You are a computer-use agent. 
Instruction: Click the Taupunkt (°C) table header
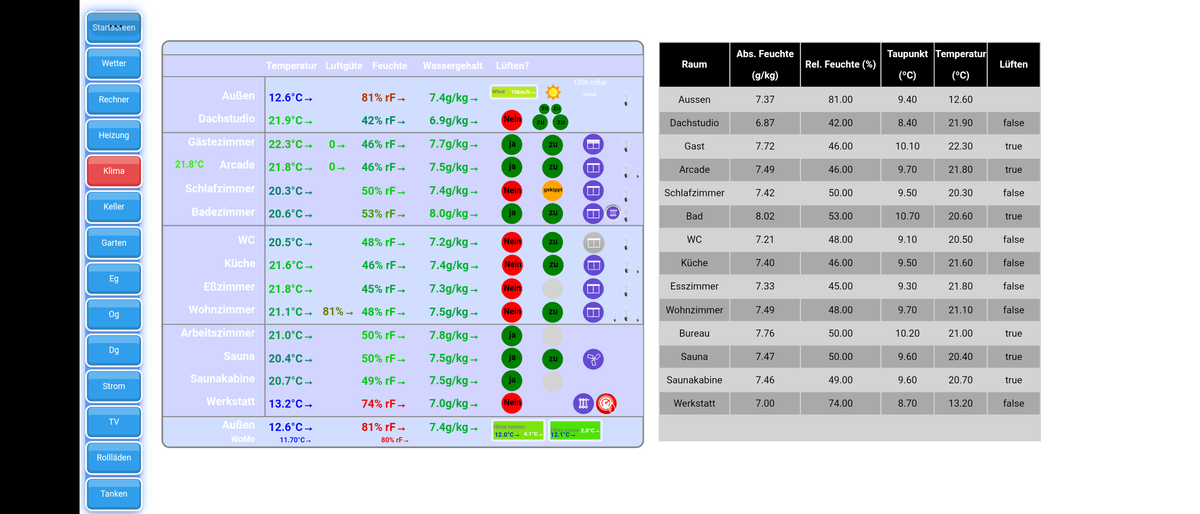coord(907,64)
